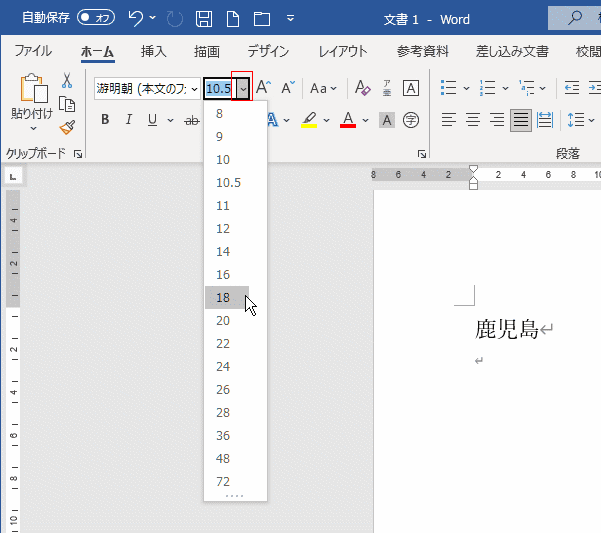Click the Cut scissors icon

tap(67, 81)
